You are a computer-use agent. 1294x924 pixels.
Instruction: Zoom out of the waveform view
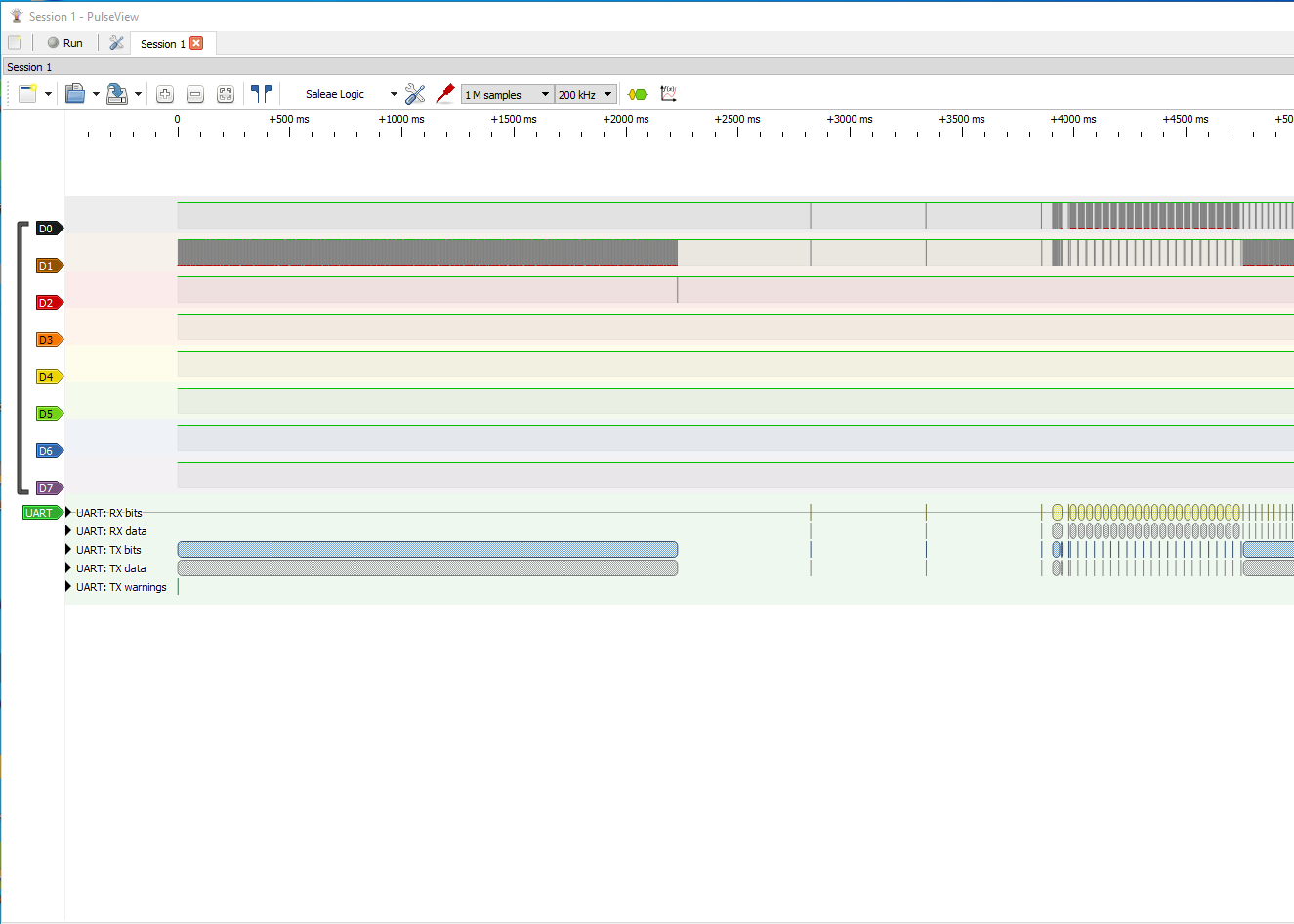tap(195, 94)
